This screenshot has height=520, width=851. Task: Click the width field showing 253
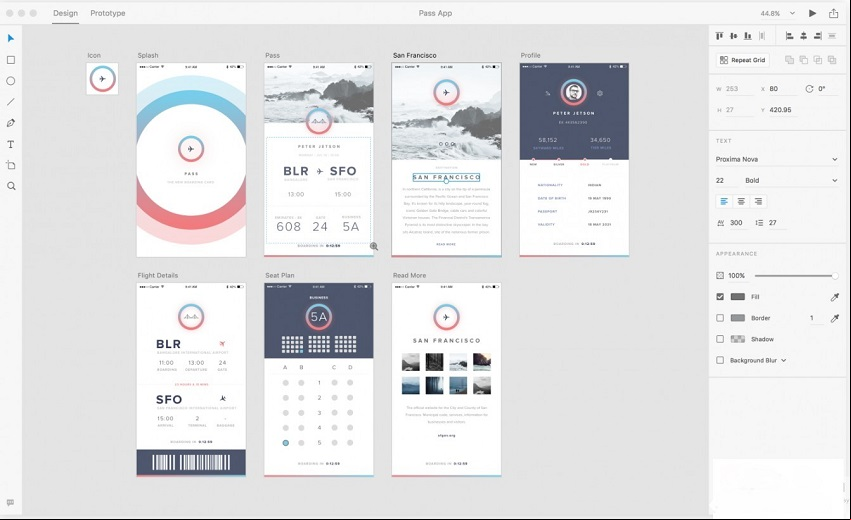point(738,88)
